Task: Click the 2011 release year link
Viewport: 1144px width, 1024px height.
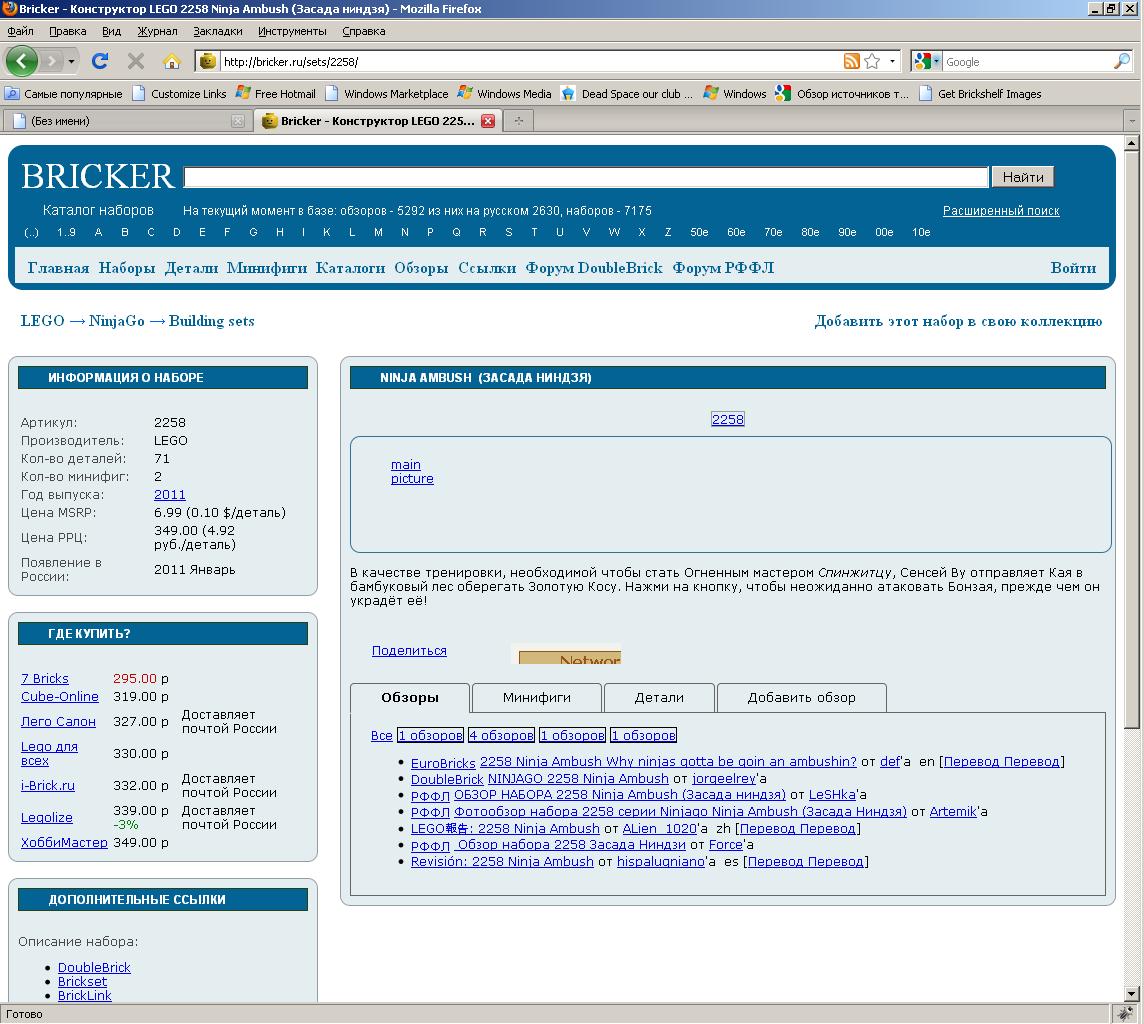Action: (x=169, y=494)
